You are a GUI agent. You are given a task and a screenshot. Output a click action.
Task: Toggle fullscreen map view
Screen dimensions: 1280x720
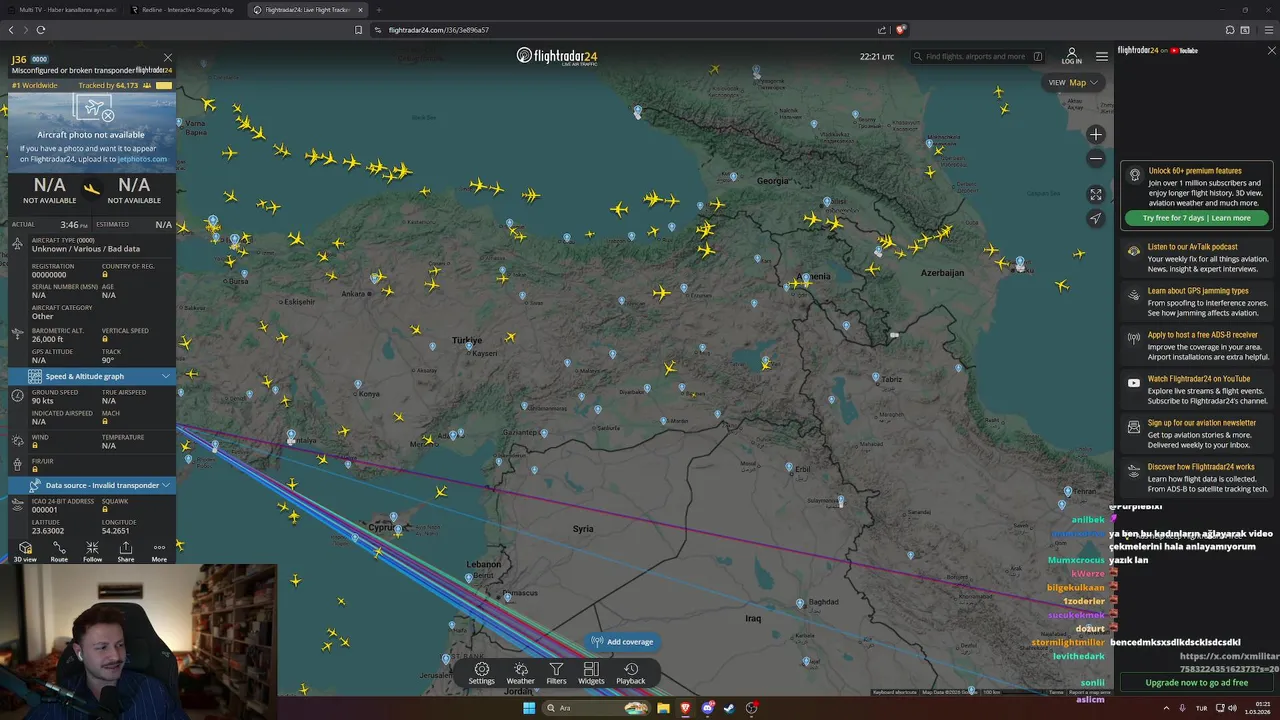coord(1096,194)
